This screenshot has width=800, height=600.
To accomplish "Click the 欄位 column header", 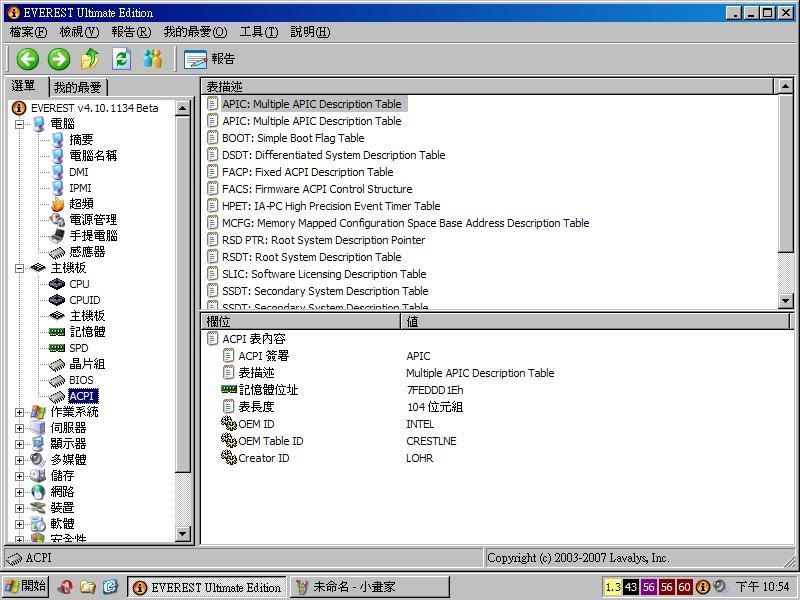I will (301, 321).
